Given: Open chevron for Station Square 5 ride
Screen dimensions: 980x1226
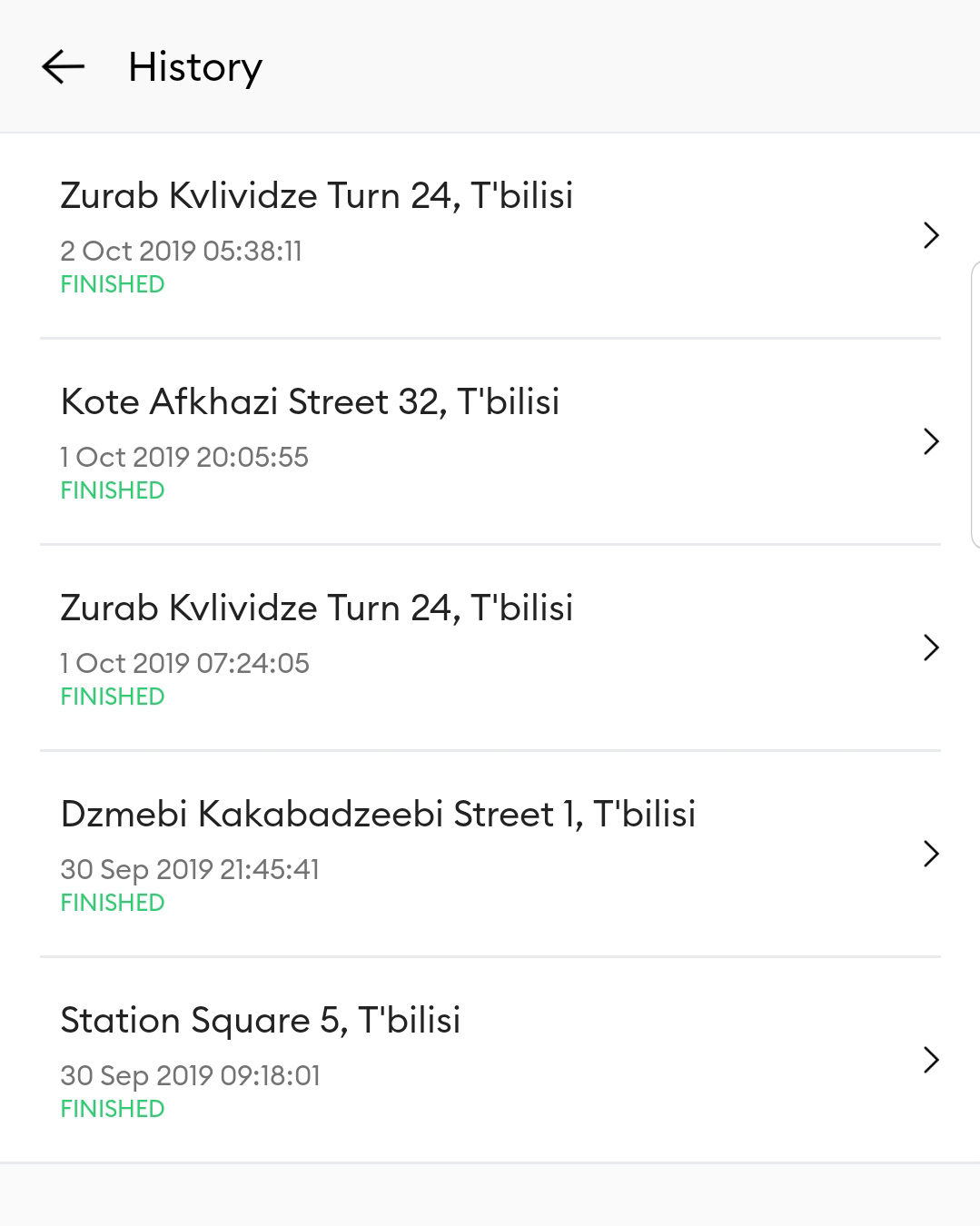Looking at the screenshot, I should click(931, 1060).
